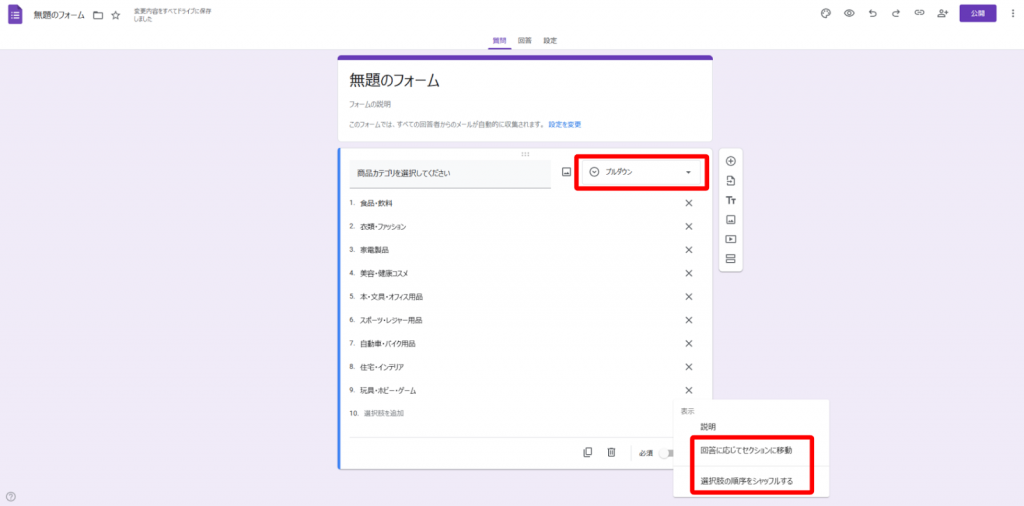Duplicate the question with copy icon
This screenshot has width=1024, height=506.
point(588,452)
